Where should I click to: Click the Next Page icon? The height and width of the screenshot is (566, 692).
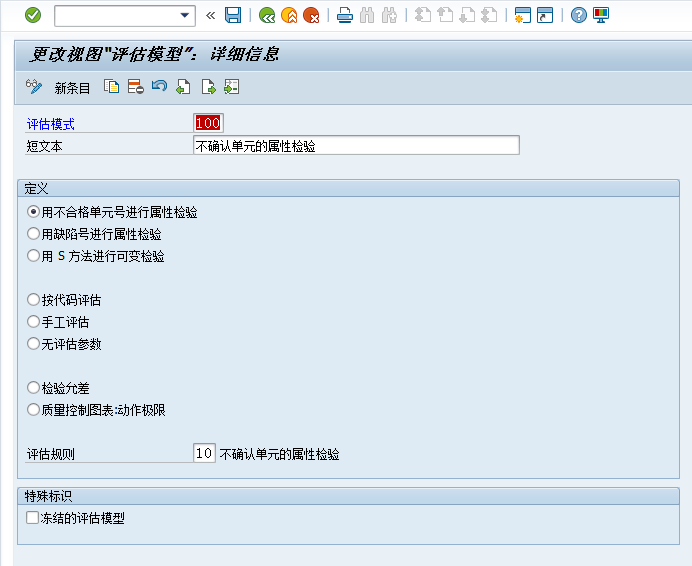click(467, 15)
